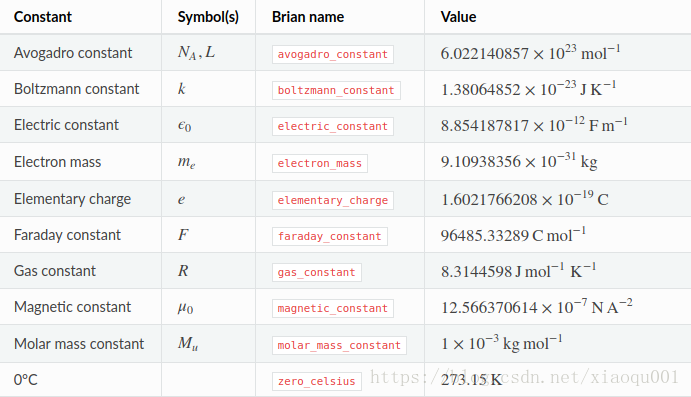The image size is (691, 397).
Task: Click the boltzmann_constant code label
Action: click(x=336, y=90)
